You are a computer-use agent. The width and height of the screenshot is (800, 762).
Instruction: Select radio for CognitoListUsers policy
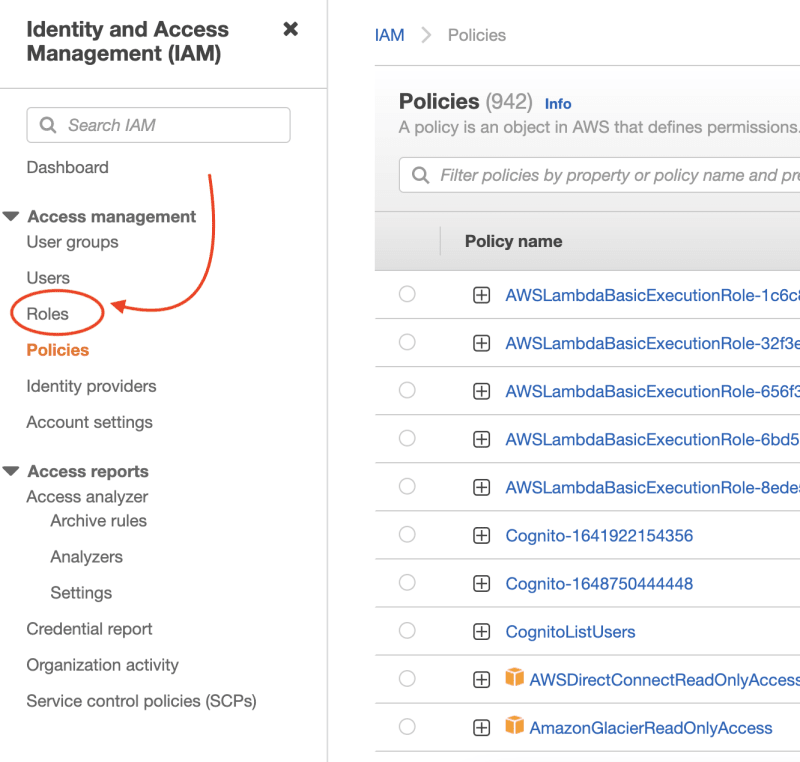407,631
